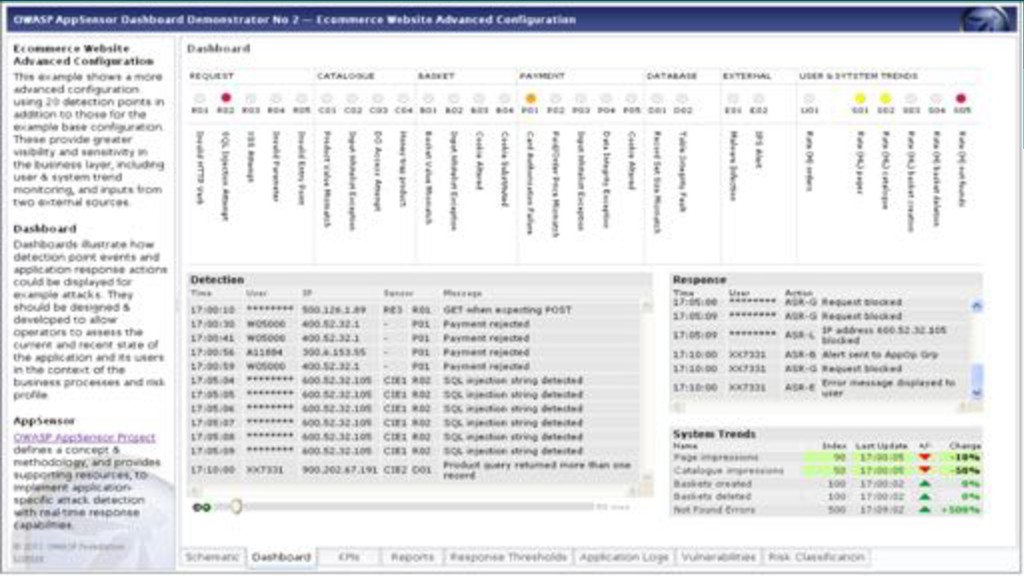Viewport: 1024px width, 576px height.
Task: Open the OWASP AppSensor Project link
Action: coord(84,438)
